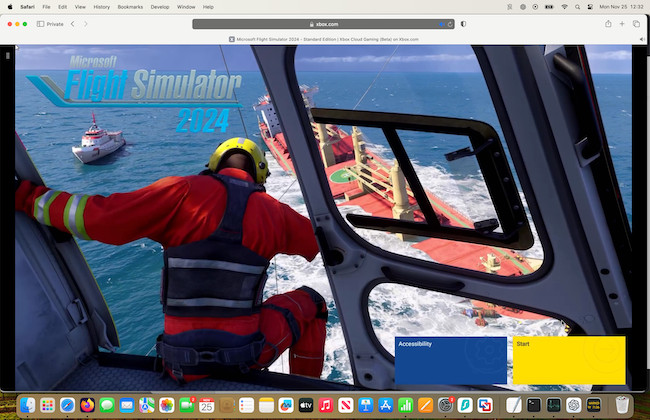Image resolution: width=650 pixels, height=420 pixels.
Task: Select the Flight Simulator 2024 tab title
Action: click(325, 39)
